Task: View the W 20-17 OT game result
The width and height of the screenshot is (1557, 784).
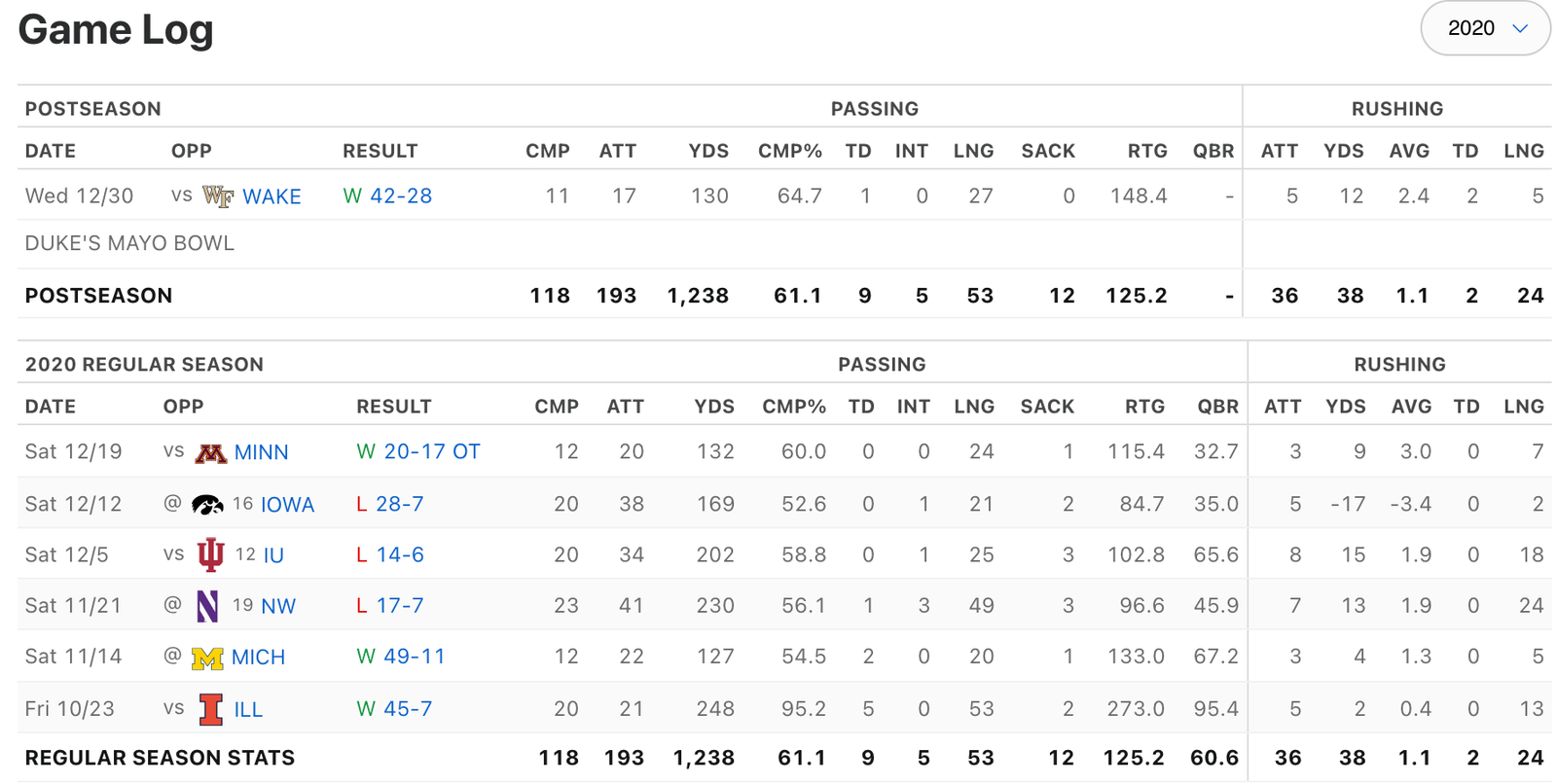Action: tap(418, 451)
